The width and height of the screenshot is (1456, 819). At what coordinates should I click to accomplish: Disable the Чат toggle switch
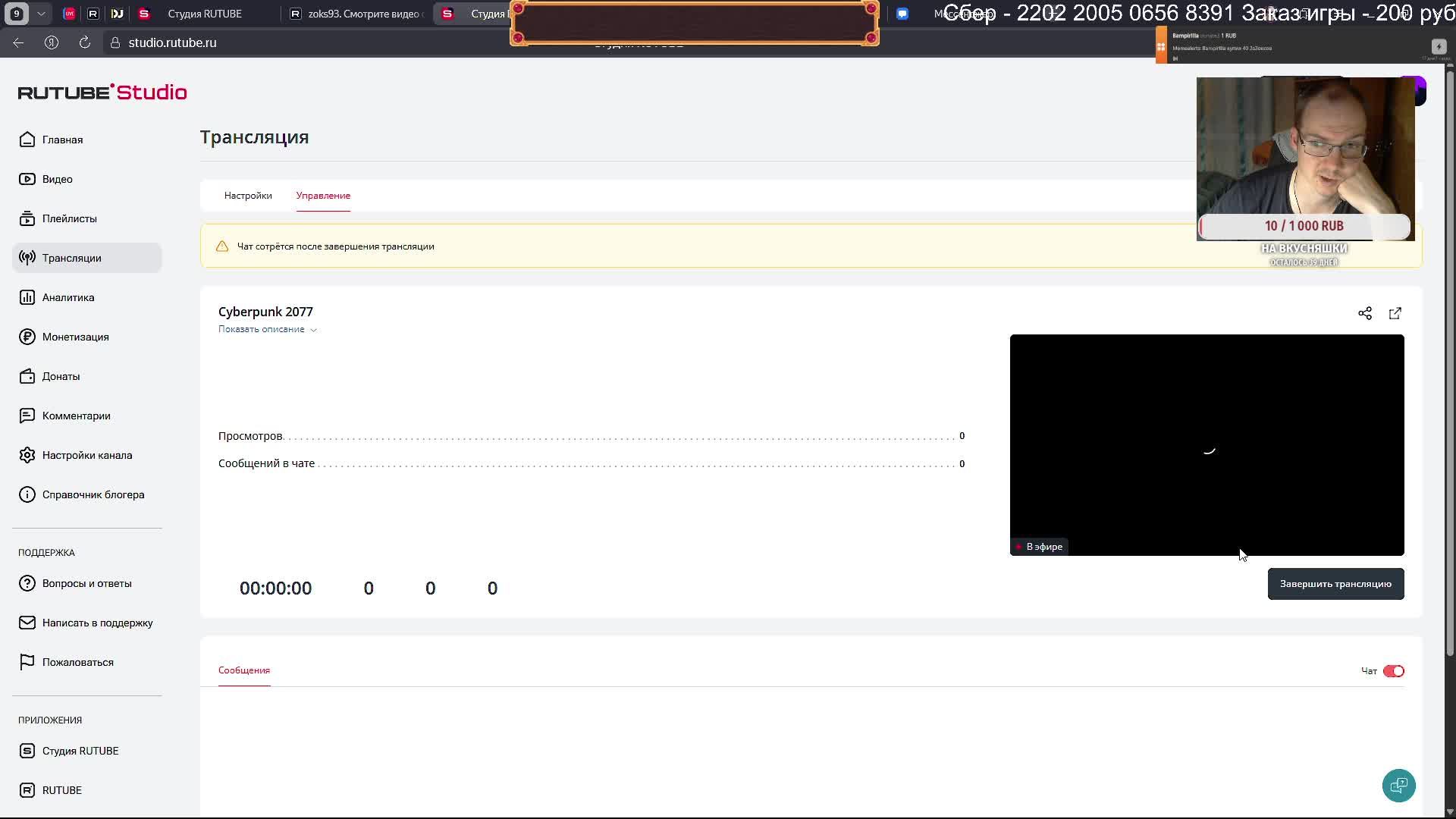point(1393,671)
